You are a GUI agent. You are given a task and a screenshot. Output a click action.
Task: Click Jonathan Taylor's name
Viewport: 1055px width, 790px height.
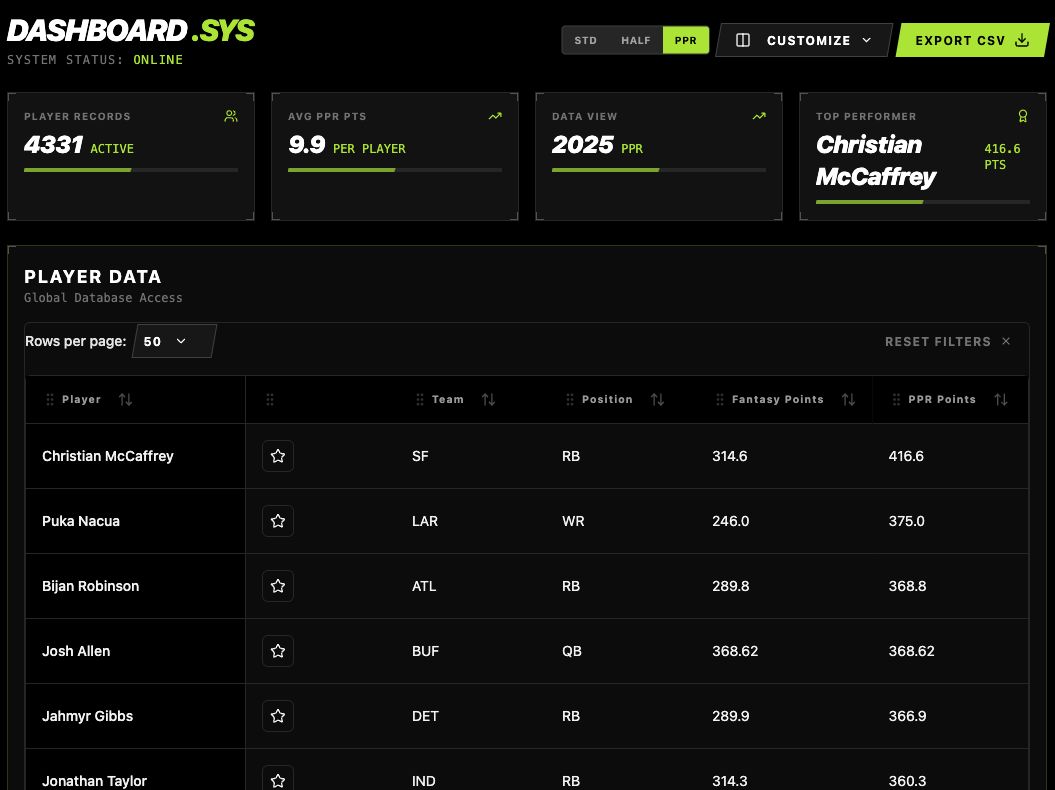coord(94,781)
